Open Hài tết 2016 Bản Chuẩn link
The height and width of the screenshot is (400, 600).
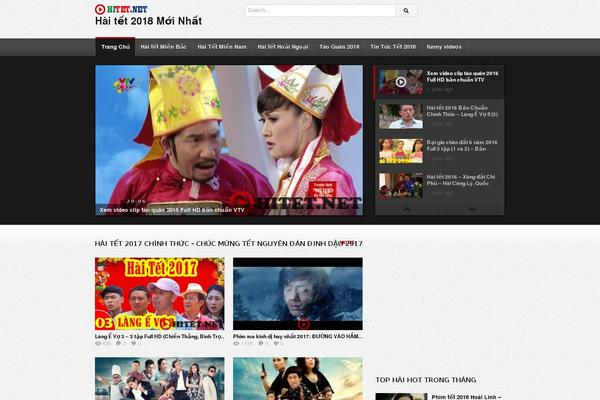pyautogui.click(x=462, y=111)
